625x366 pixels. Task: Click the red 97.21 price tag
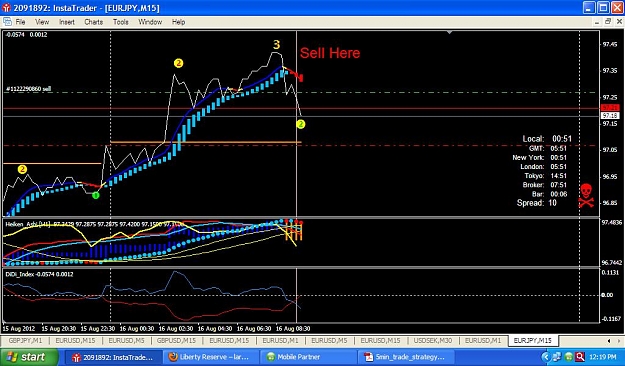click(610, 108)
